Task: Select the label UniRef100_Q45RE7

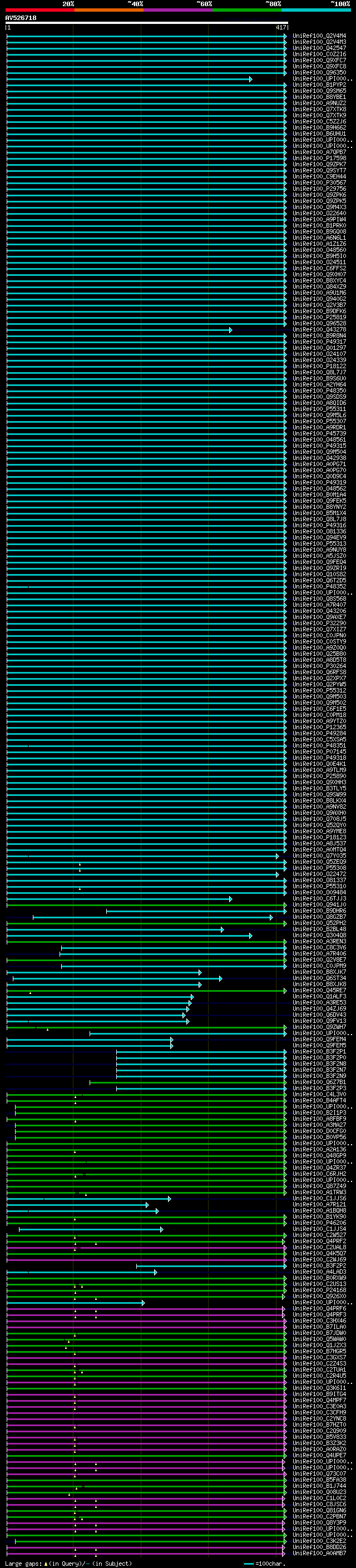Action: pos(319,990)
